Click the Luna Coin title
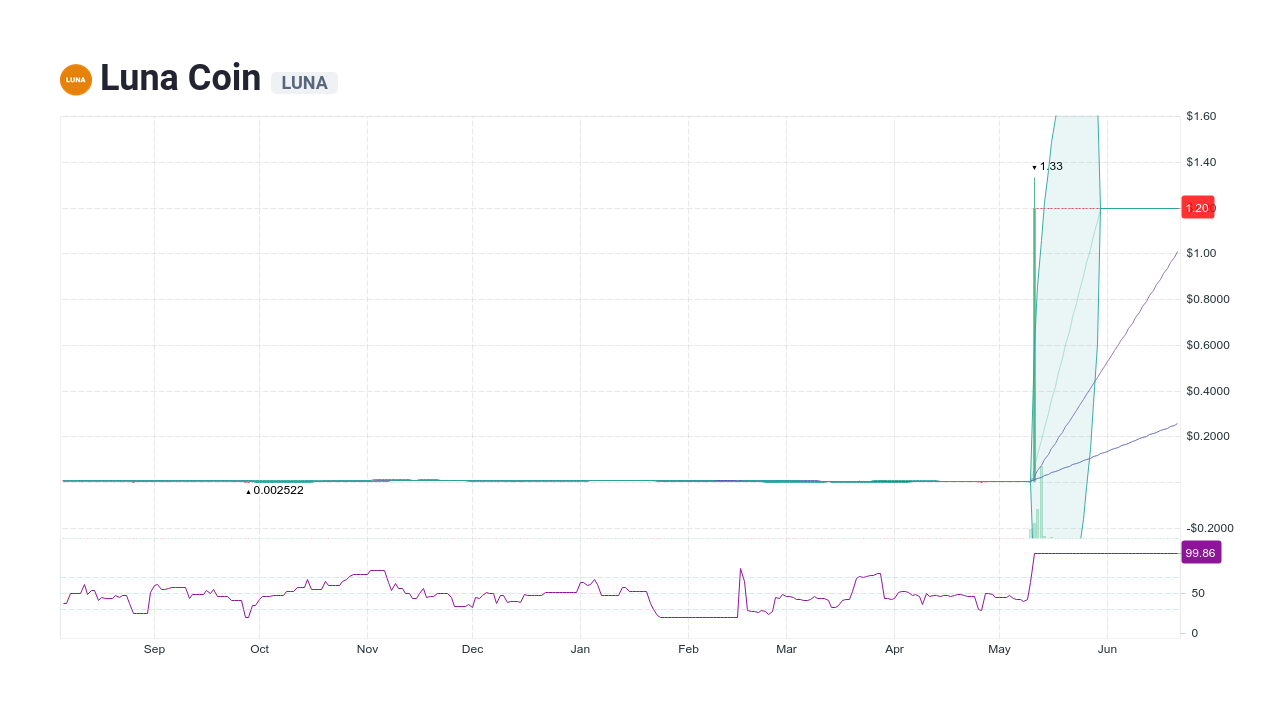Viewport: 1280px width, 720px height. (x=181, y=78)
